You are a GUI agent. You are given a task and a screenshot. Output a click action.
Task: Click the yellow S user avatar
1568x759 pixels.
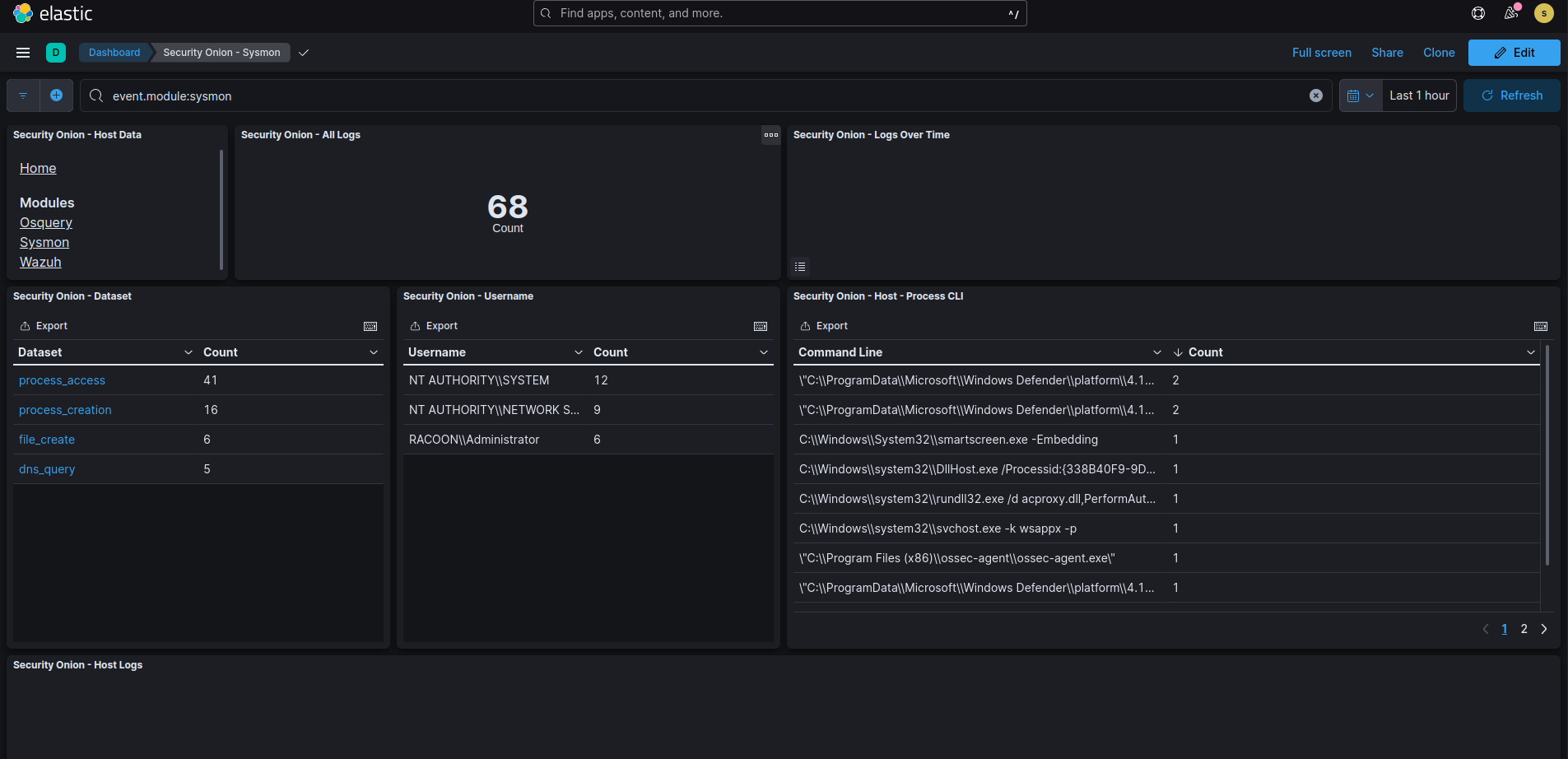pos(1543,13)
